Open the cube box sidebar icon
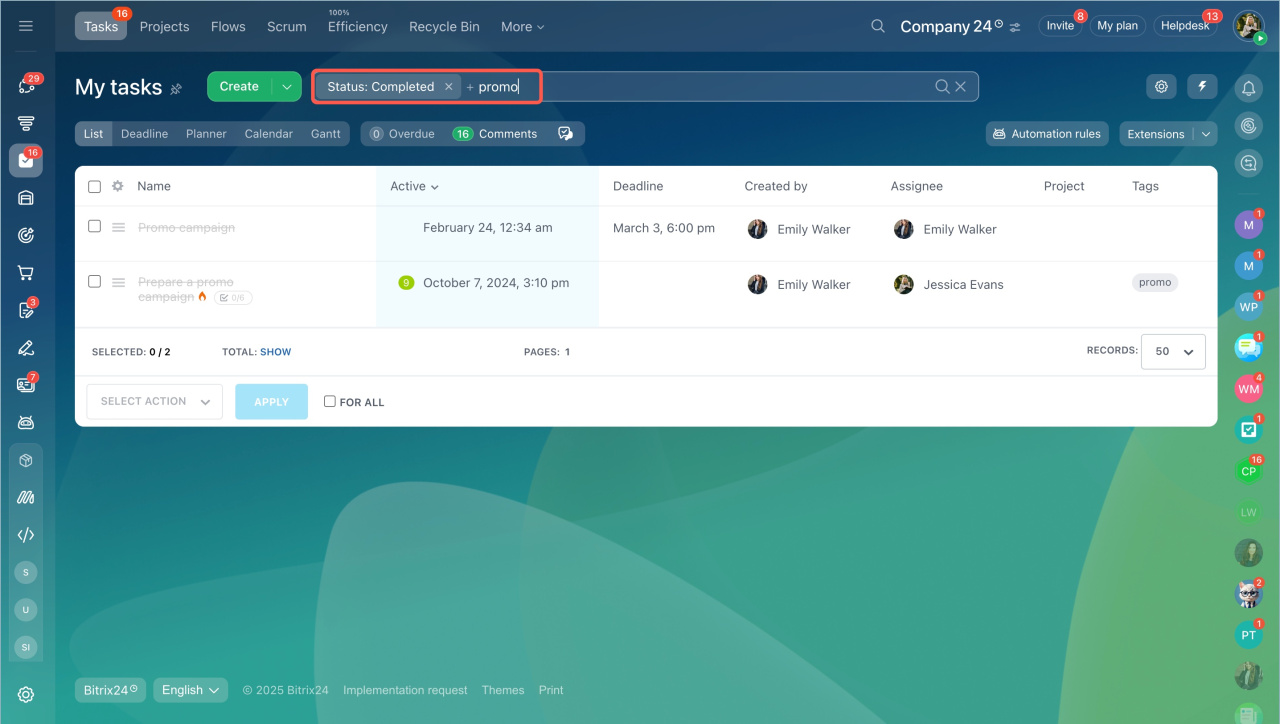This screenshot has width=1280, height=724. point(26,460)
